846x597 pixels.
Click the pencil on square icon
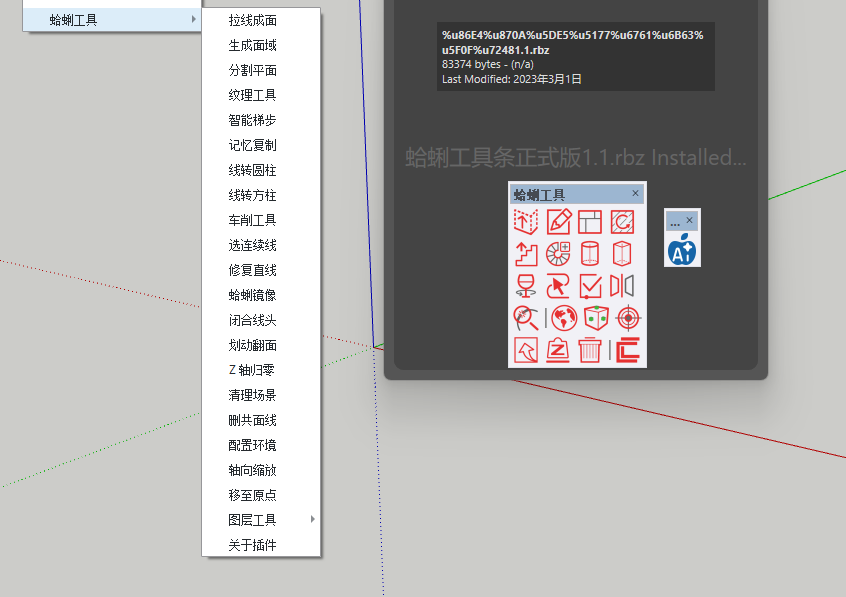click(558, 221)
